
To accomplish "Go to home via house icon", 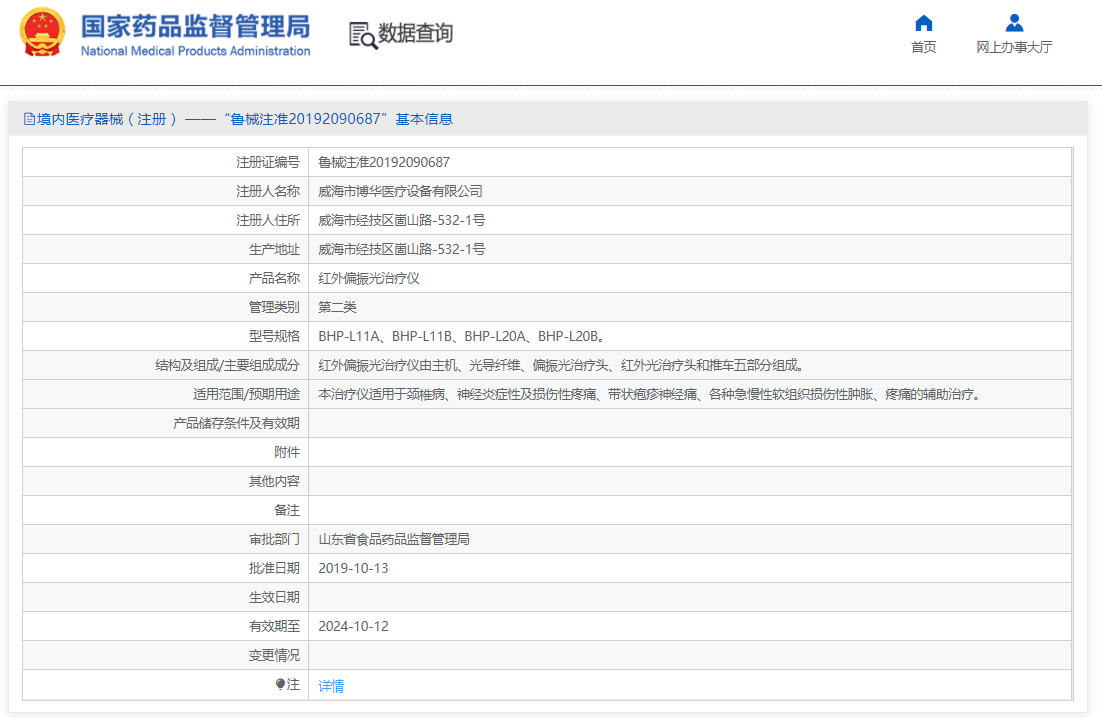I will pyautogui.click(x=923, y=23).
